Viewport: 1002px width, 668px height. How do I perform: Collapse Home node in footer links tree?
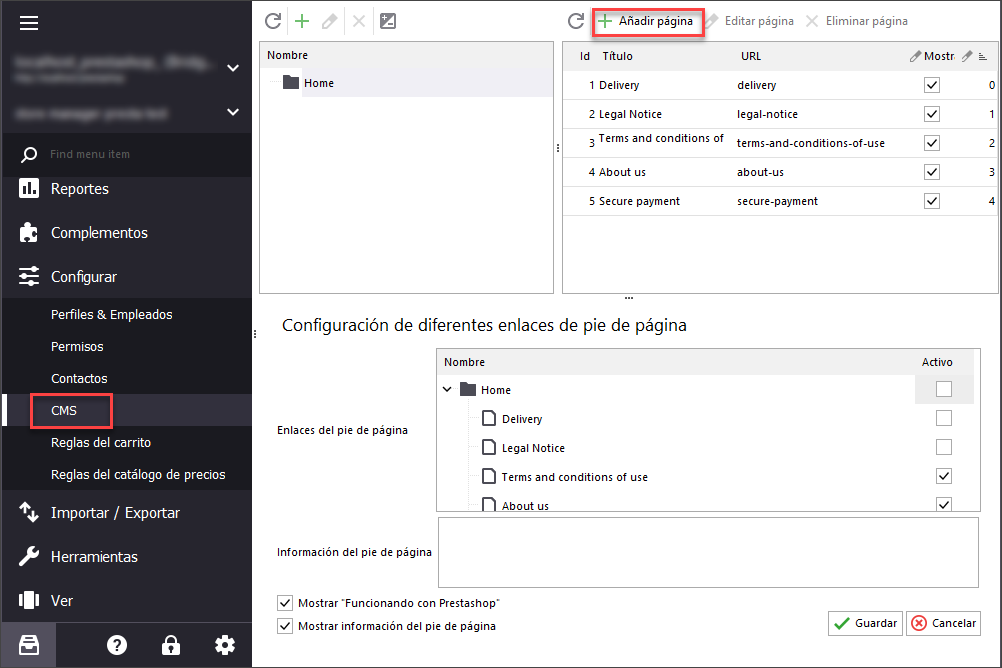447,389
